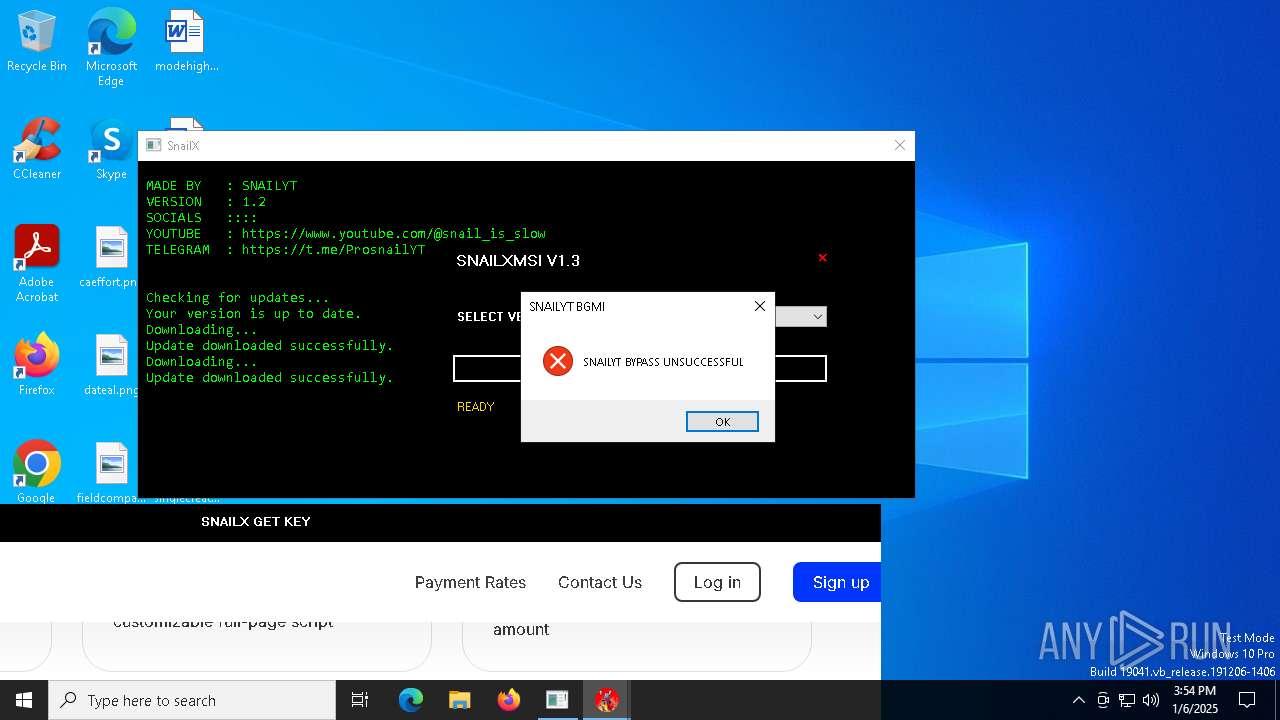
Task: Click the SNAILYT BYPASS UNSUCCESSFUL message
Action: pos(663,362)
